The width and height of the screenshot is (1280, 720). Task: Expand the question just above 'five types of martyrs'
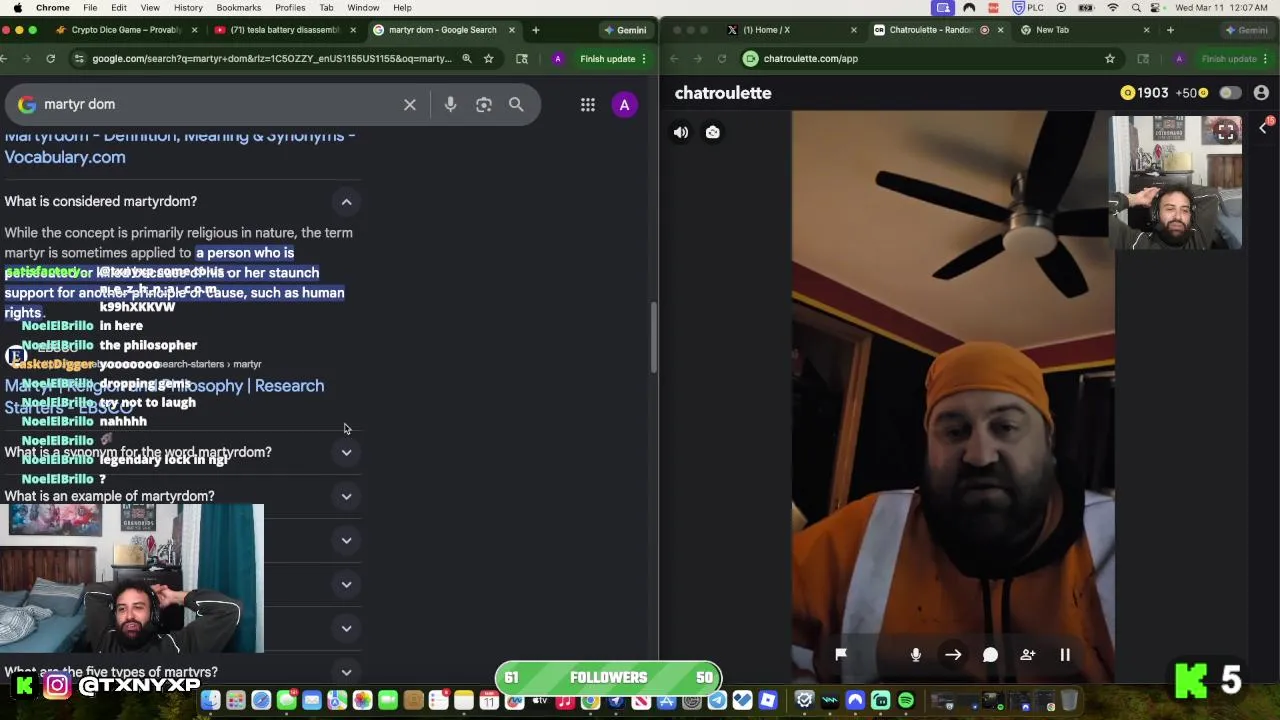[346, 628]
